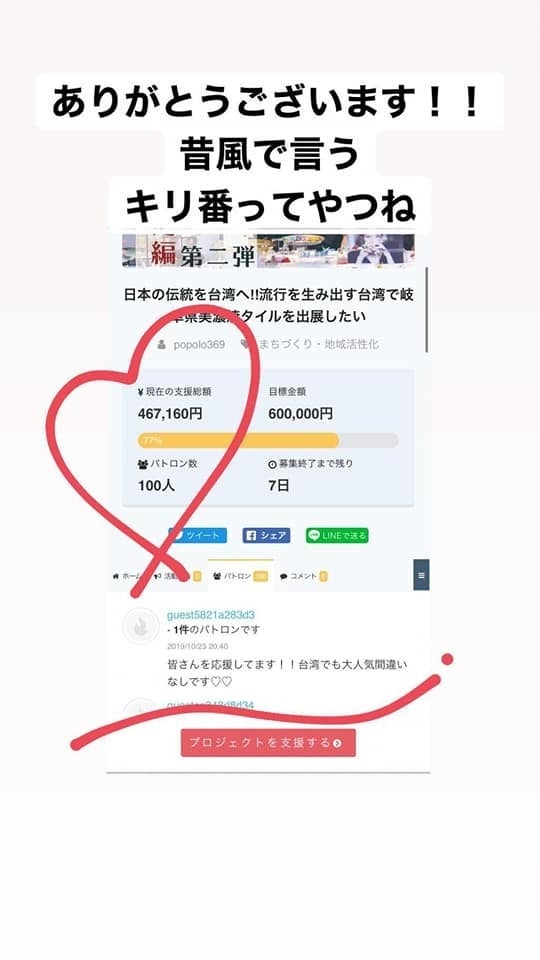
Task: Send via the green LINEで送る button
Action: [x=337, y=535]
